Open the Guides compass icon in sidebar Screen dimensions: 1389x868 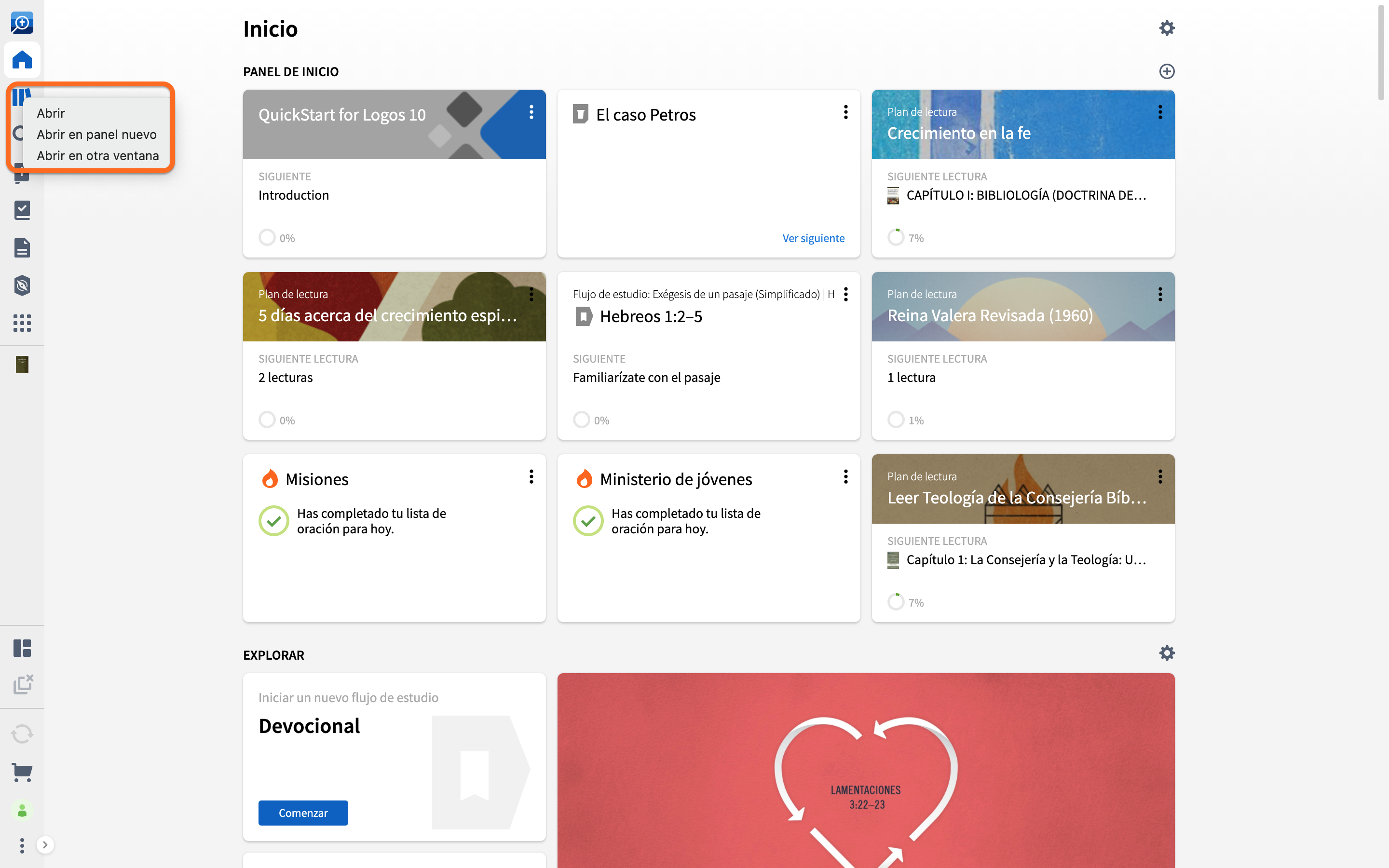22,285
